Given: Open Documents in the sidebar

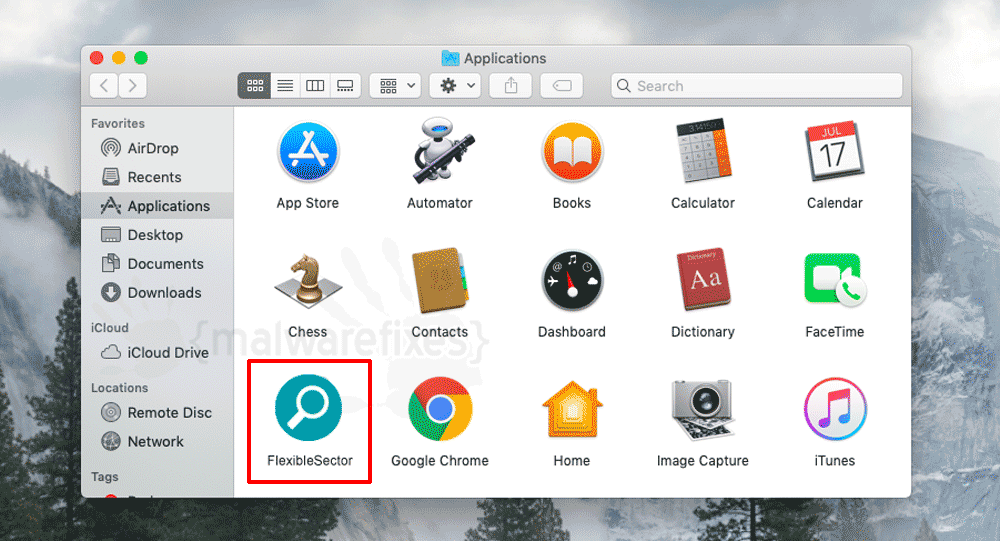Looking at the screenshot, I should tap(158, 263).
